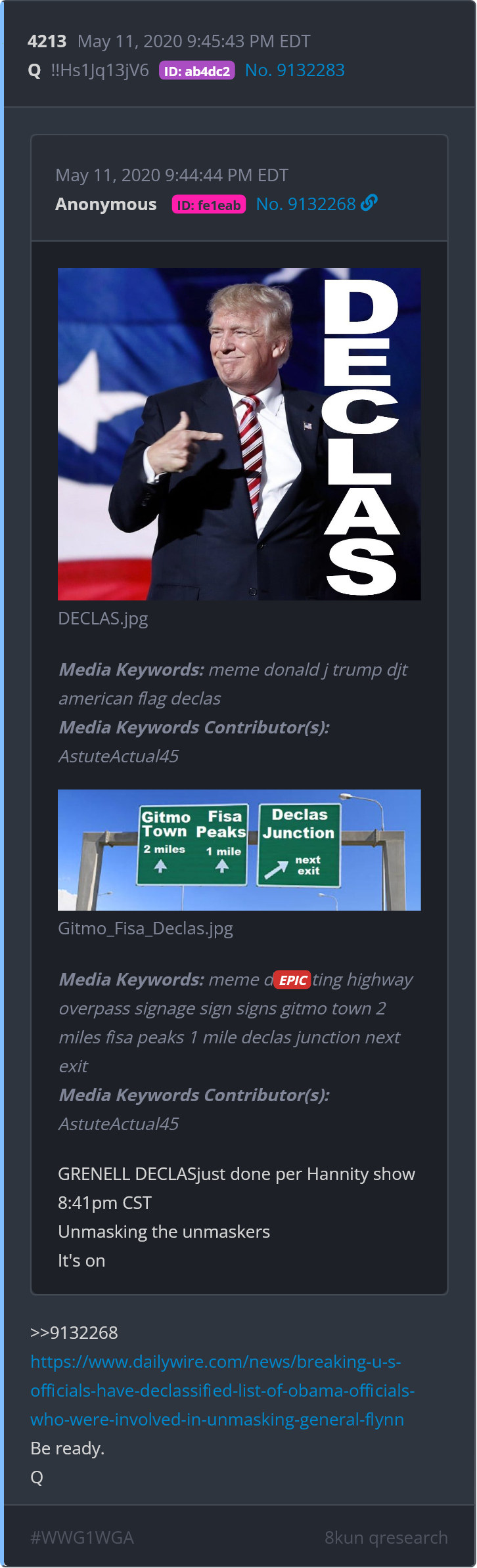477x1568 pixels.
Task: Click the Anonymous poster name
Action: [x=106, y=204]
